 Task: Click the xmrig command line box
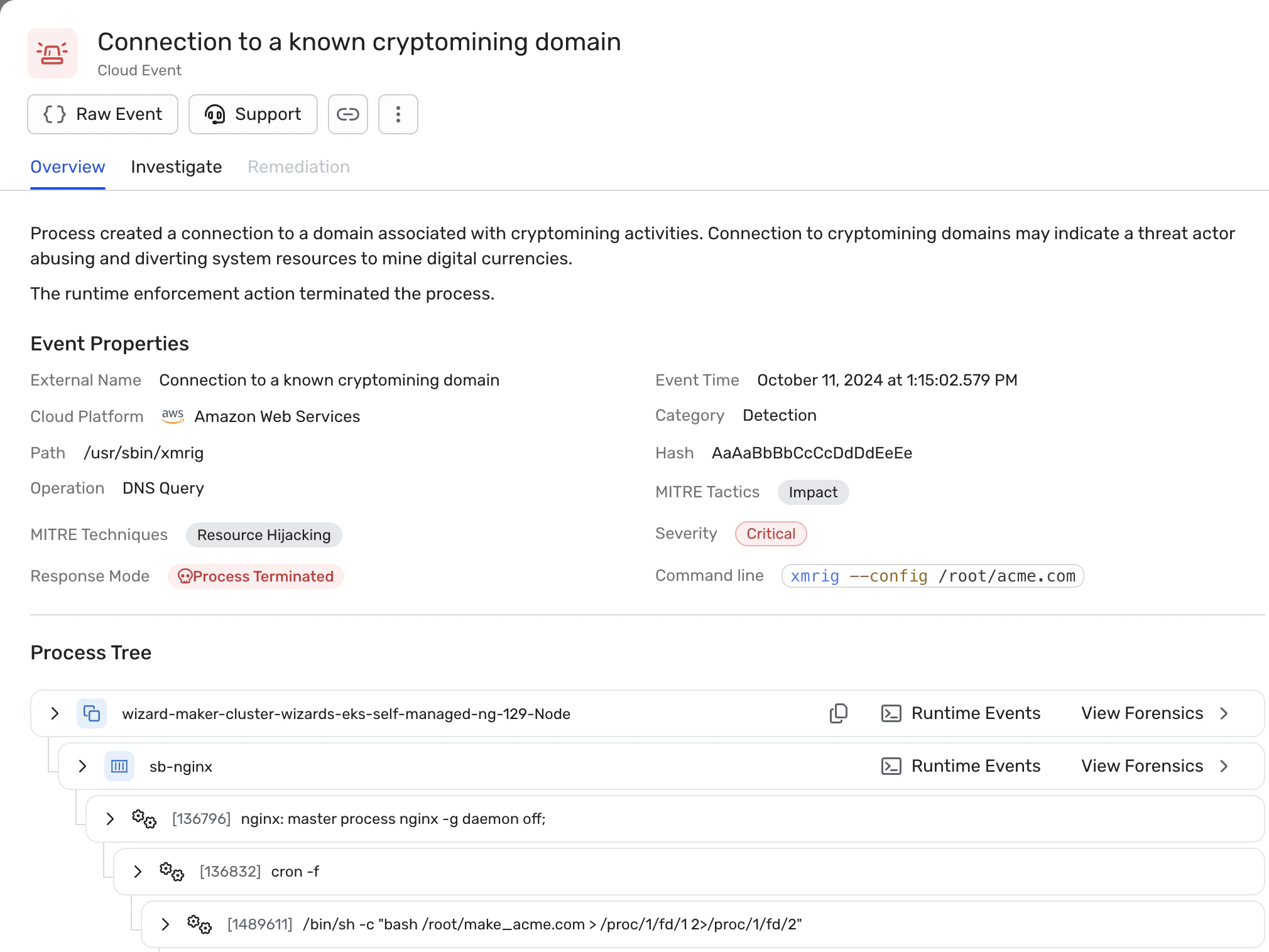tap(932, 576)
